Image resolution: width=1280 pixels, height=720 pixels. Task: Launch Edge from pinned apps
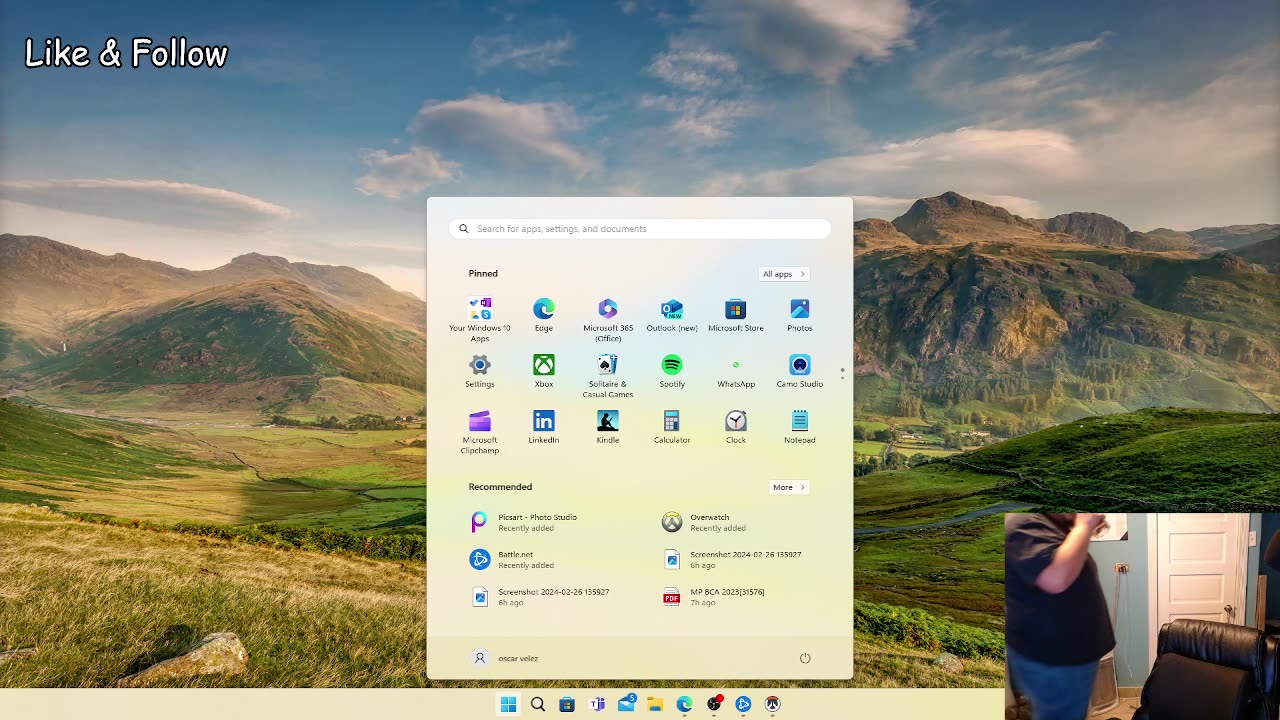pos(544,315)
